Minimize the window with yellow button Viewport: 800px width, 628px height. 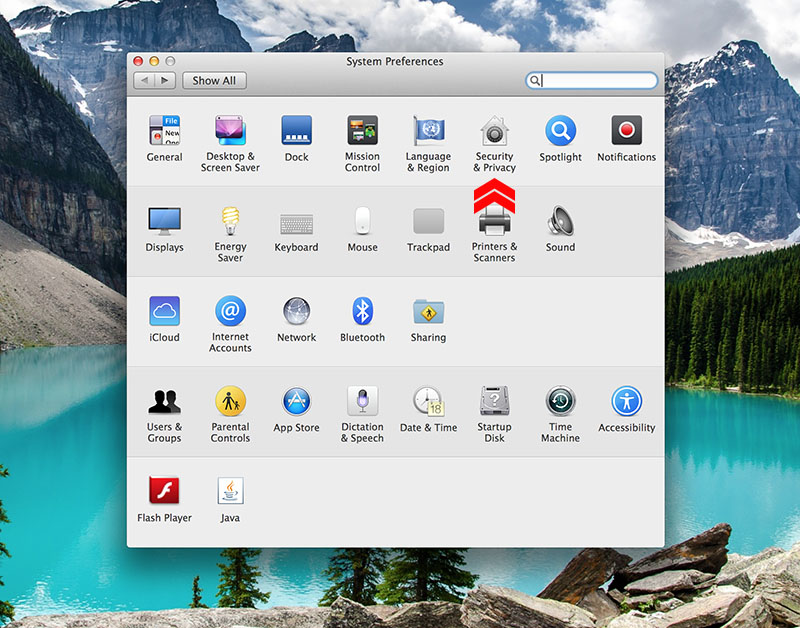tap(154, 61)
